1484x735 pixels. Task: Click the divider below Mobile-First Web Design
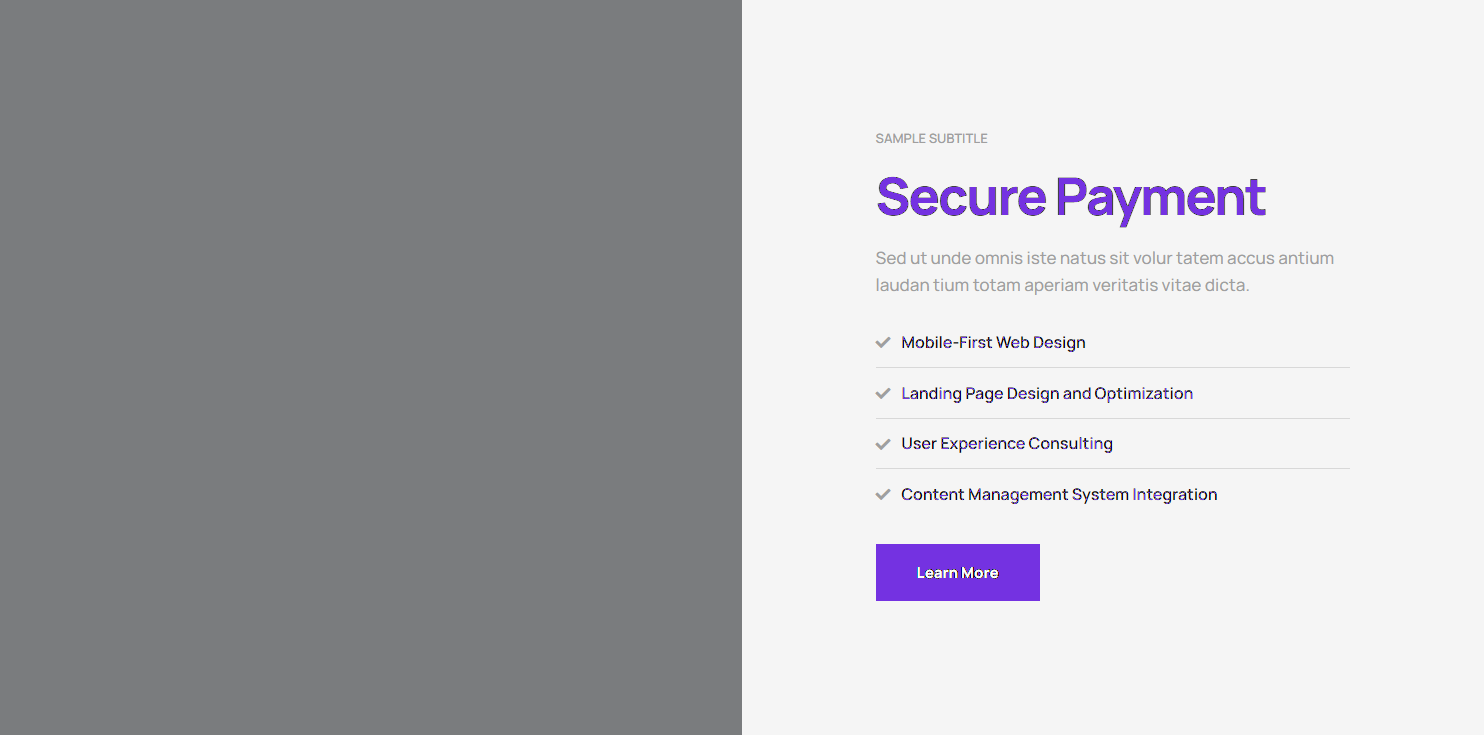point(1112,368)
